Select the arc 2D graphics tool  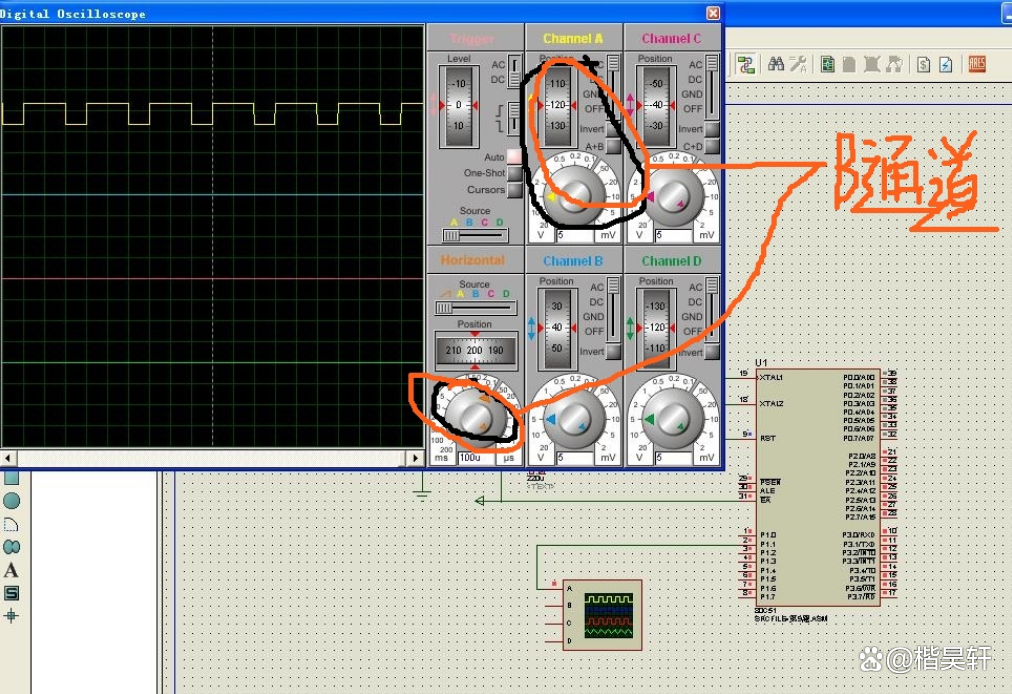[x=12, y=524]
